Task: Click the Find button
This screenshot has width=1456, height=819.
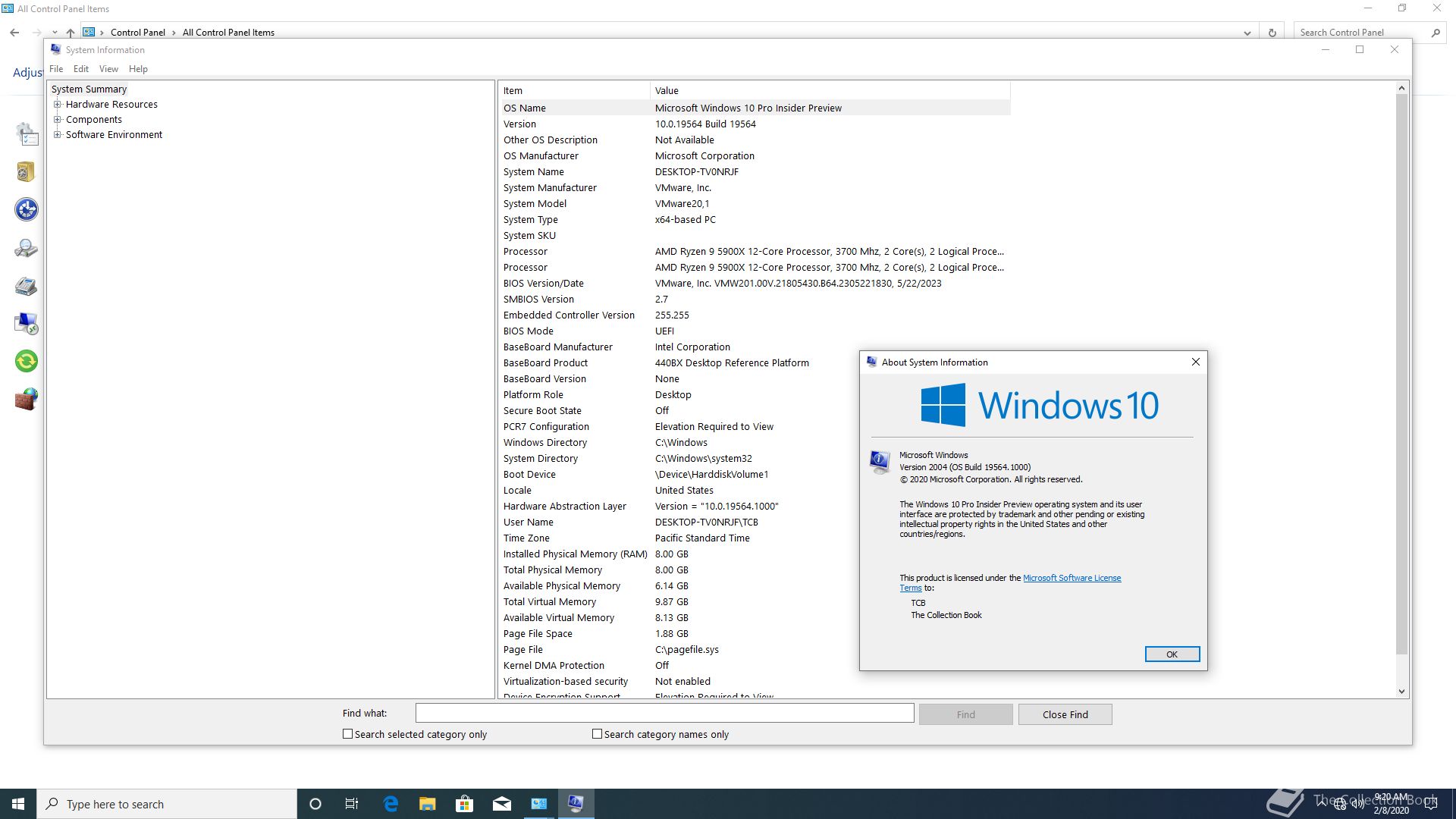Action: click(x=965, y=714)
